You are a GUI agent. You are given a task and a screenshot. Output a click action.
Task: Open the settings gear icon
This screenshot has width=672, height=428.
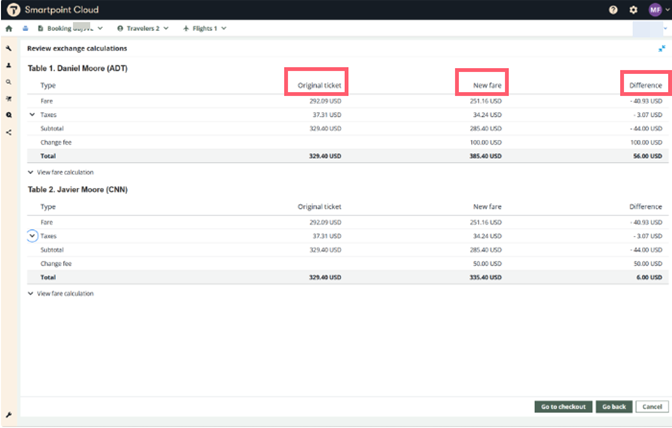633,9
